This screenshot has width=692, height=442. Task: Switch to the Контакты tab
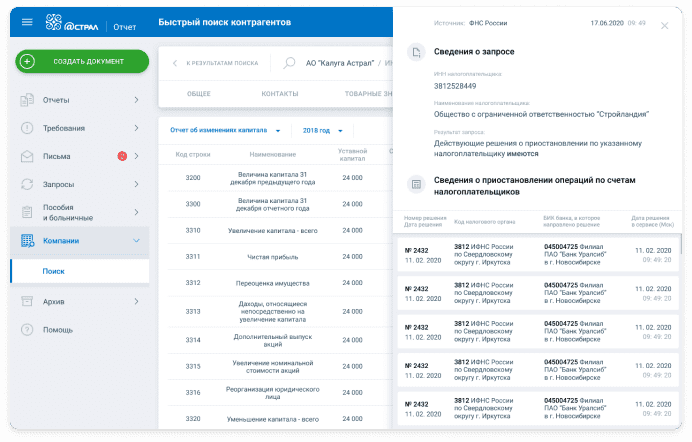(x=280, y=94)
